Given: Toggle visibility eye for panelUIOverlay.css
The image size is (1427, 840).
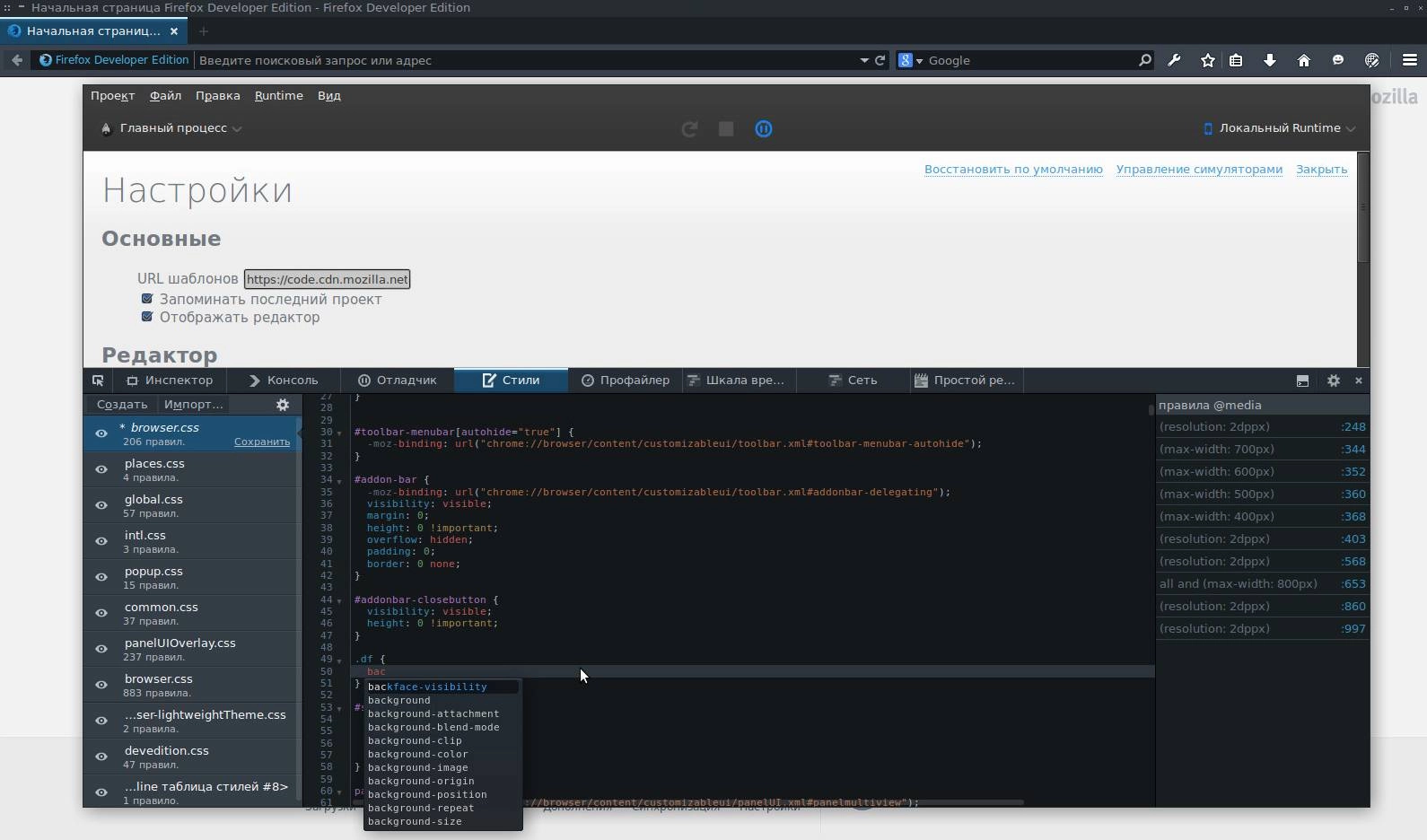Looking at the screenshot, I should coord(101,649).
